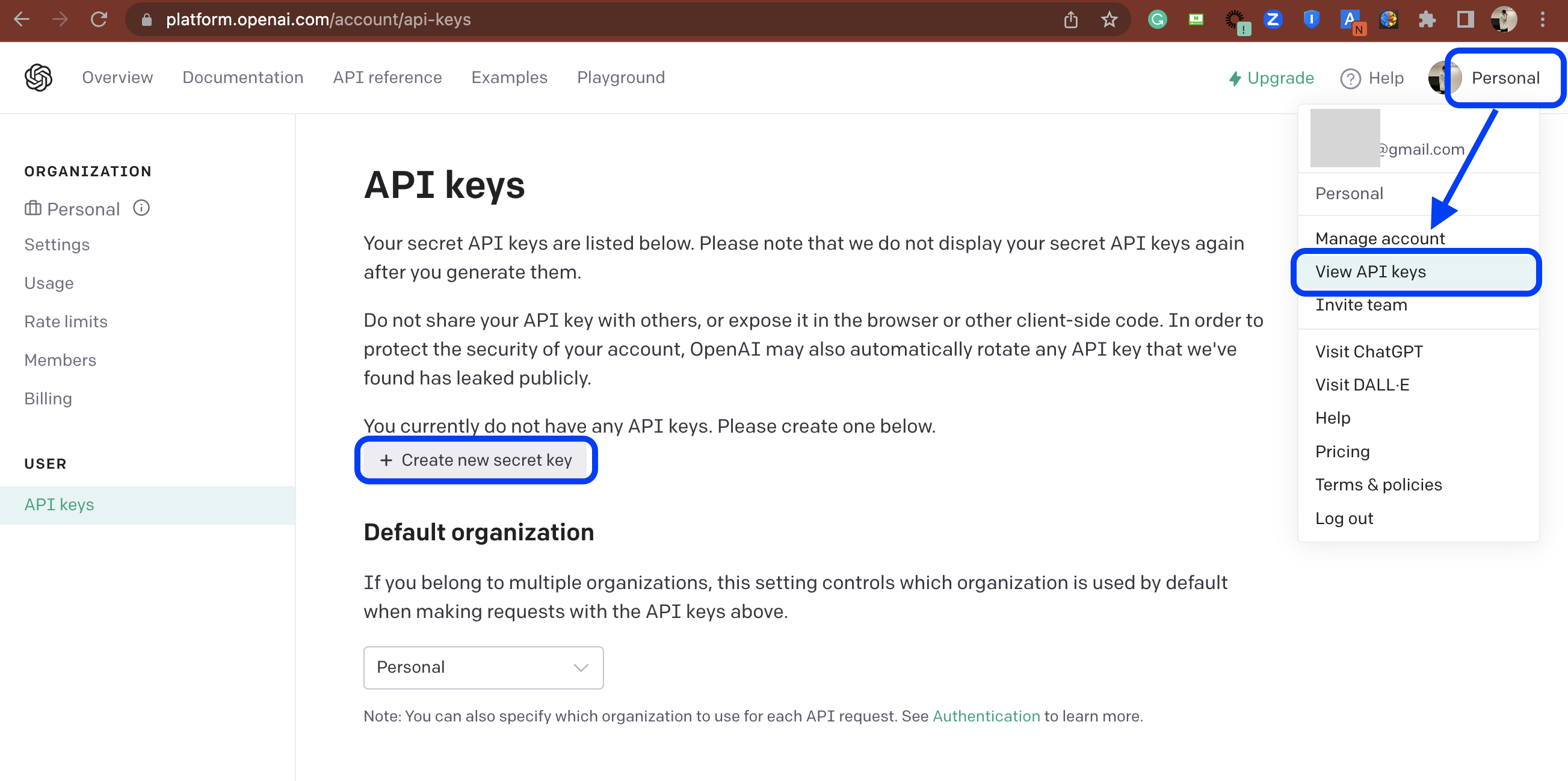The height and width of the screenshot is (781, 1568).
Task: Click the share icon in address bar
Action: tap(1070, 19)
